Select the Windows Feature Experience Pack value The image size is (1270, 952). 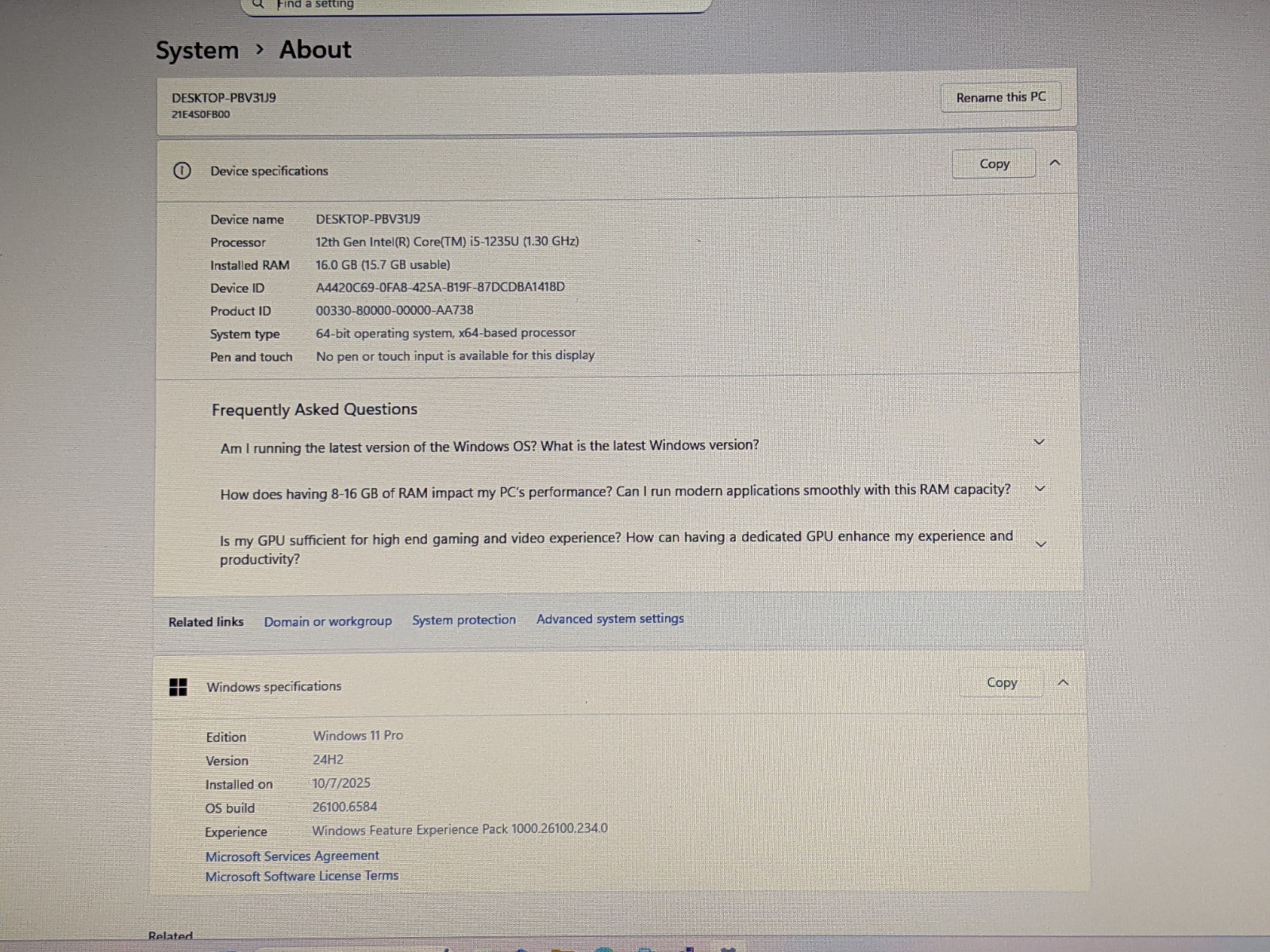(x=460, y=829)
